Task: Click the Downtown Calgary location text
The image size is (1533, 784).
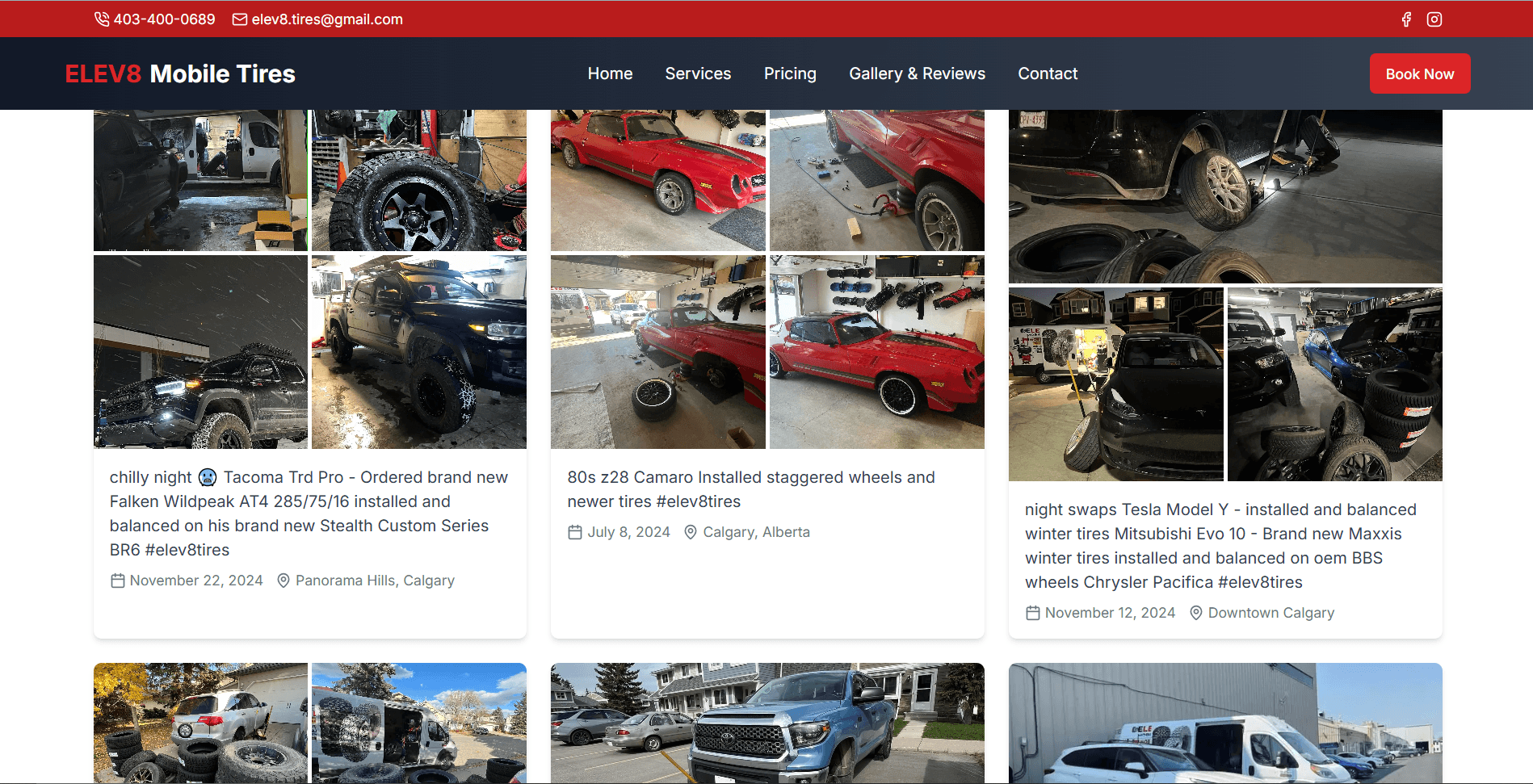Action: pyautogui.click(x=1271, y=613)
